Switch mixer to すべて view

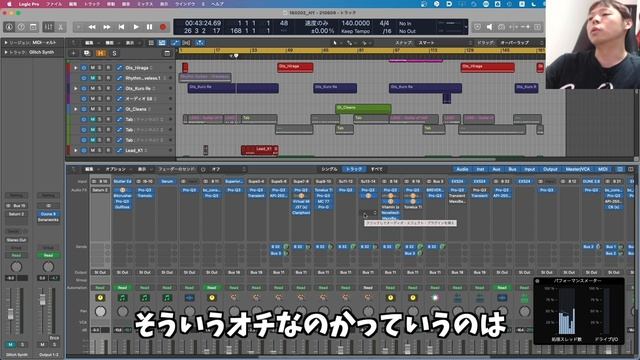(376, 169)
